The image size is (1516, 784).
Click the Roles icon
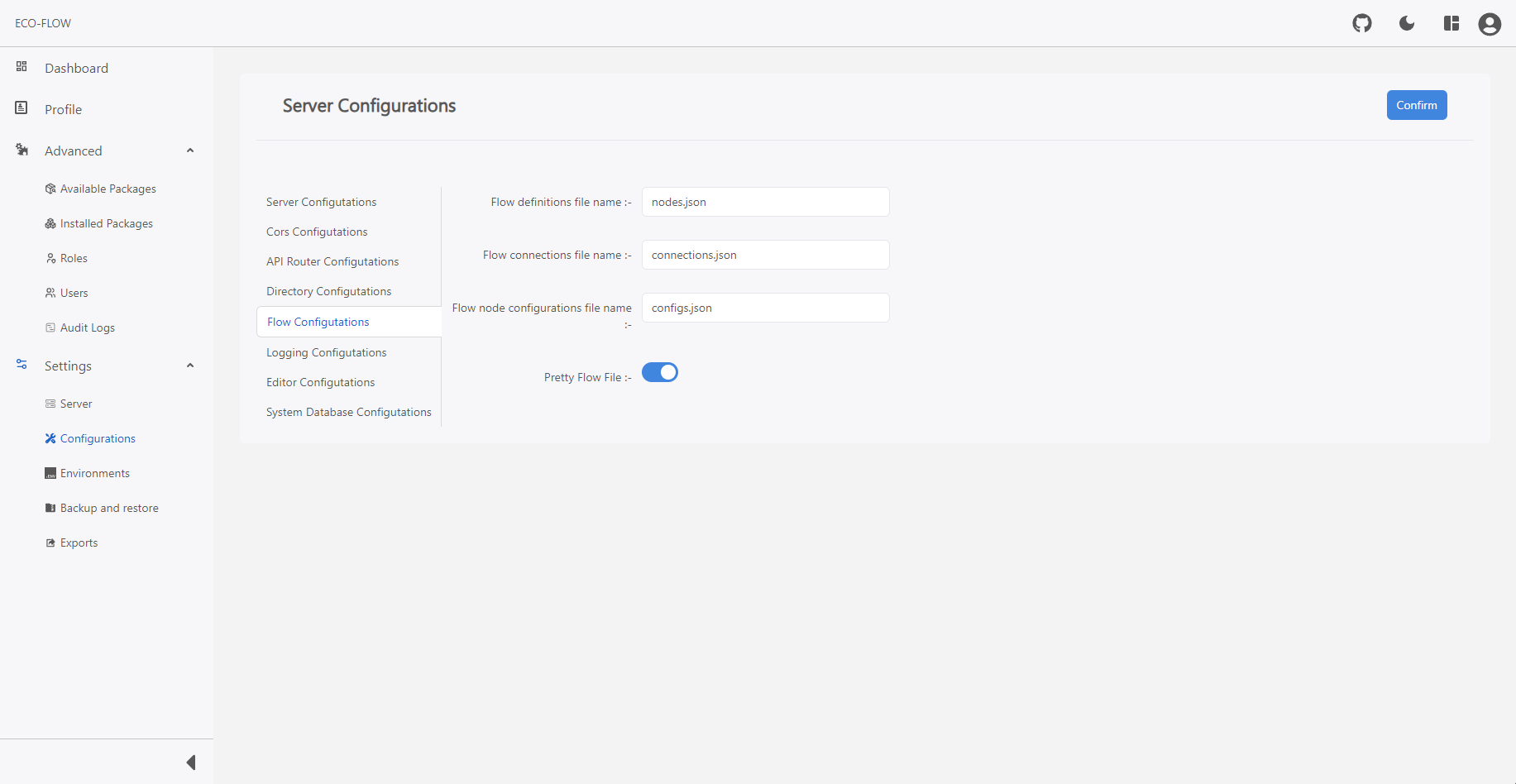point(50,258)
